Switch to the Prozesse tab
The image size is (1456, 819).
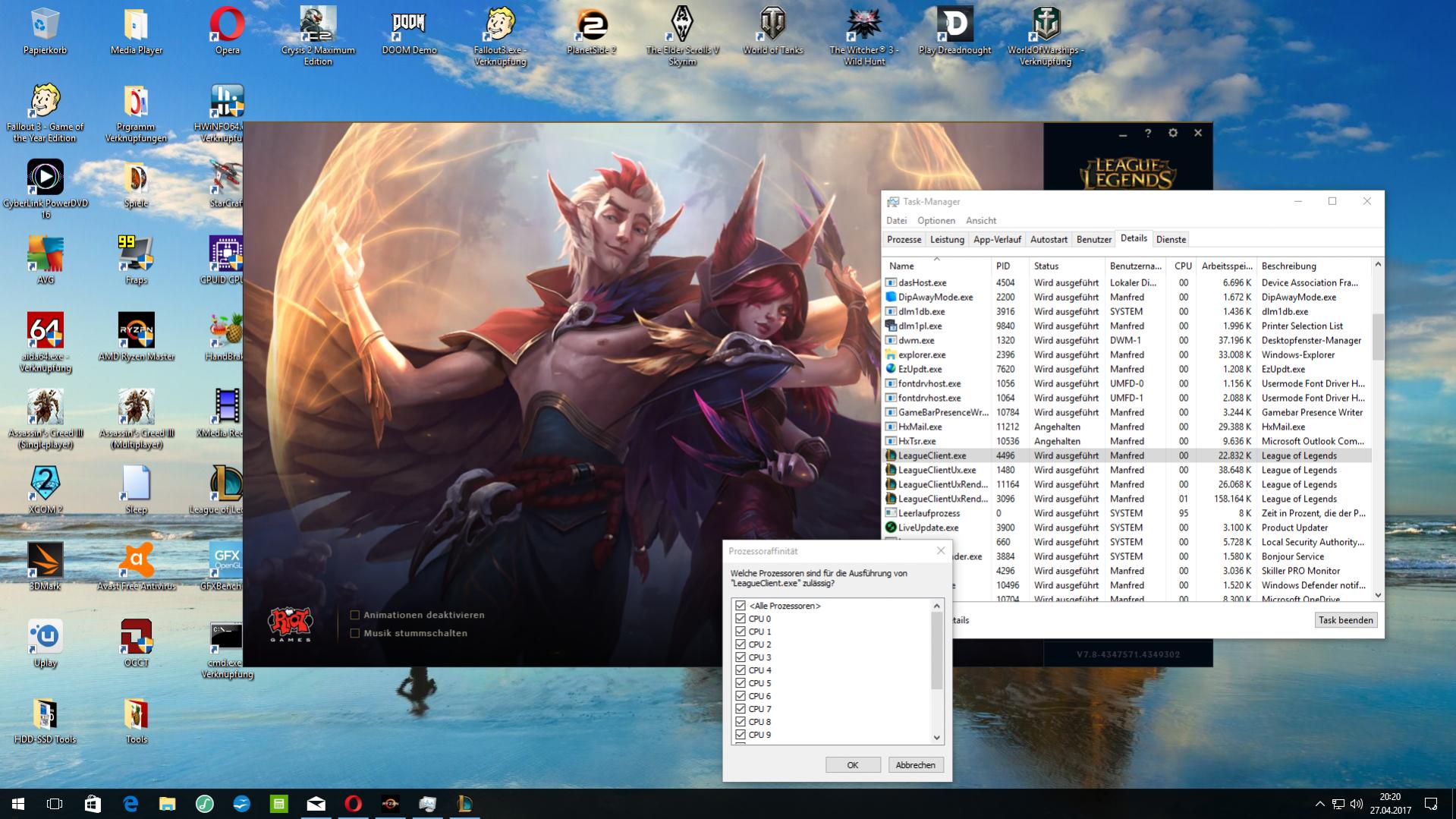(x=904, y=239)
